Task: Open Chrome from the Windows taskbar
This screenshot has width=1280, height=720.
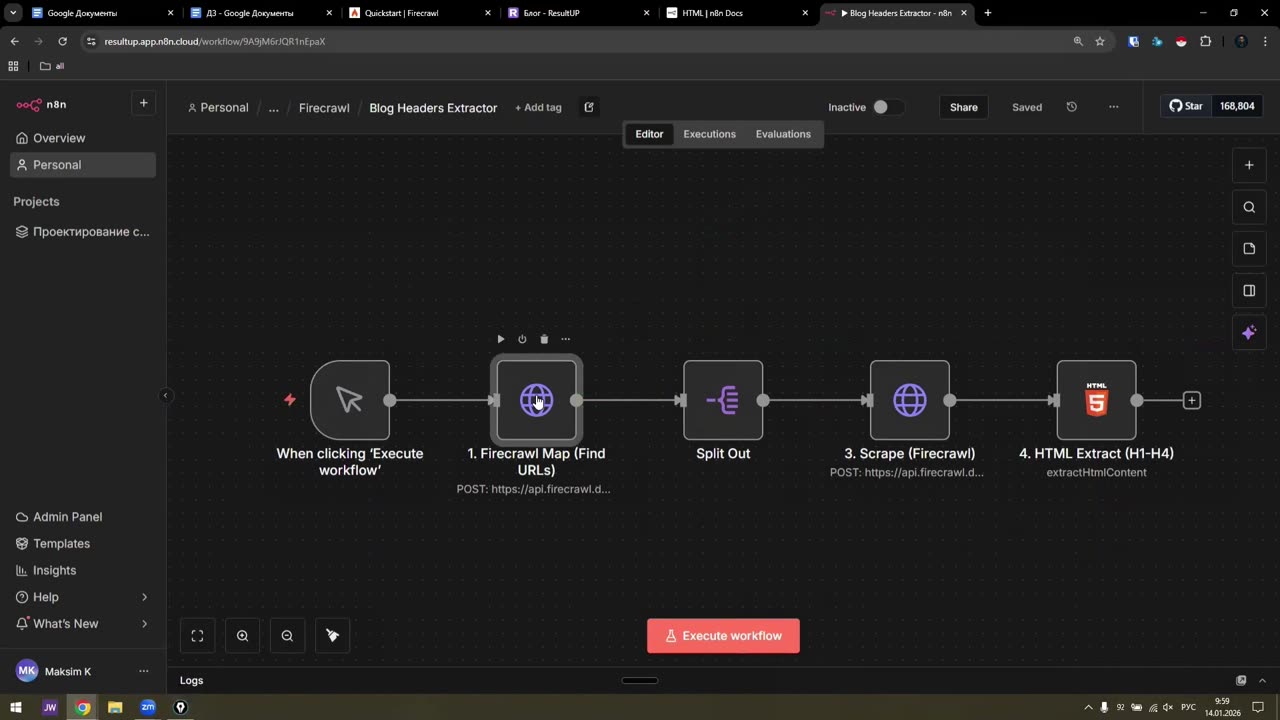Action: [x=83, y=707]
